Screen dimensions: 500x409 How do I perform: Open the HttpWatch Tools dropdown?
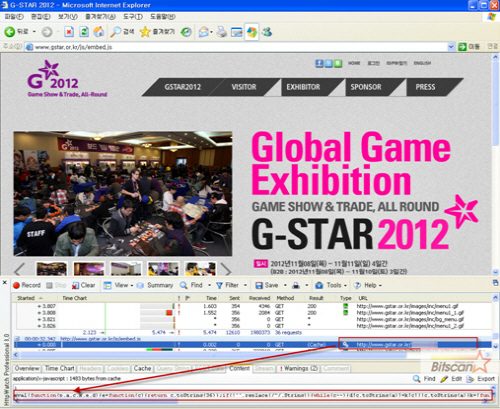tap(331, 285)
